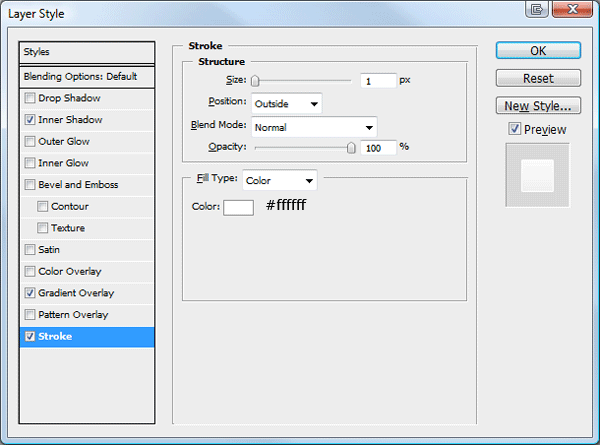Open the Fill Type dropdown
Viewport: 600px width, 445px height.
[x=280, y=180]
